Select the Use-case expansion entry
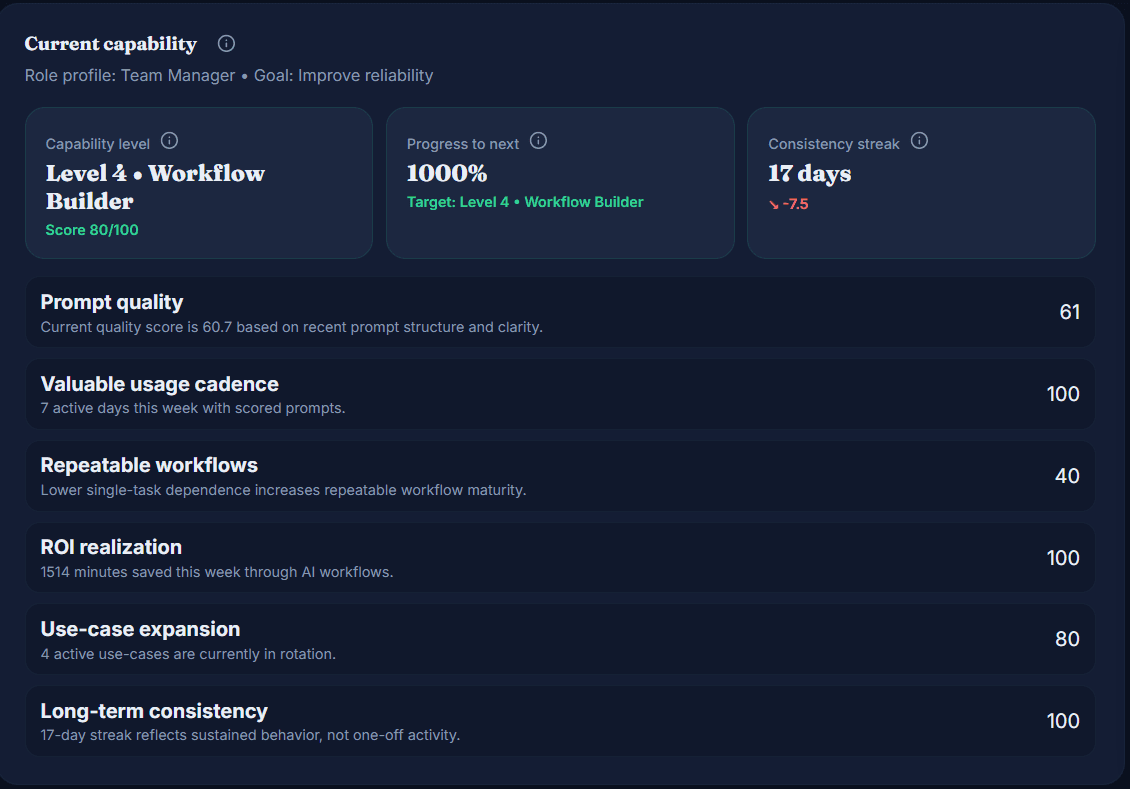1130x789 pixels. point(560,639)
